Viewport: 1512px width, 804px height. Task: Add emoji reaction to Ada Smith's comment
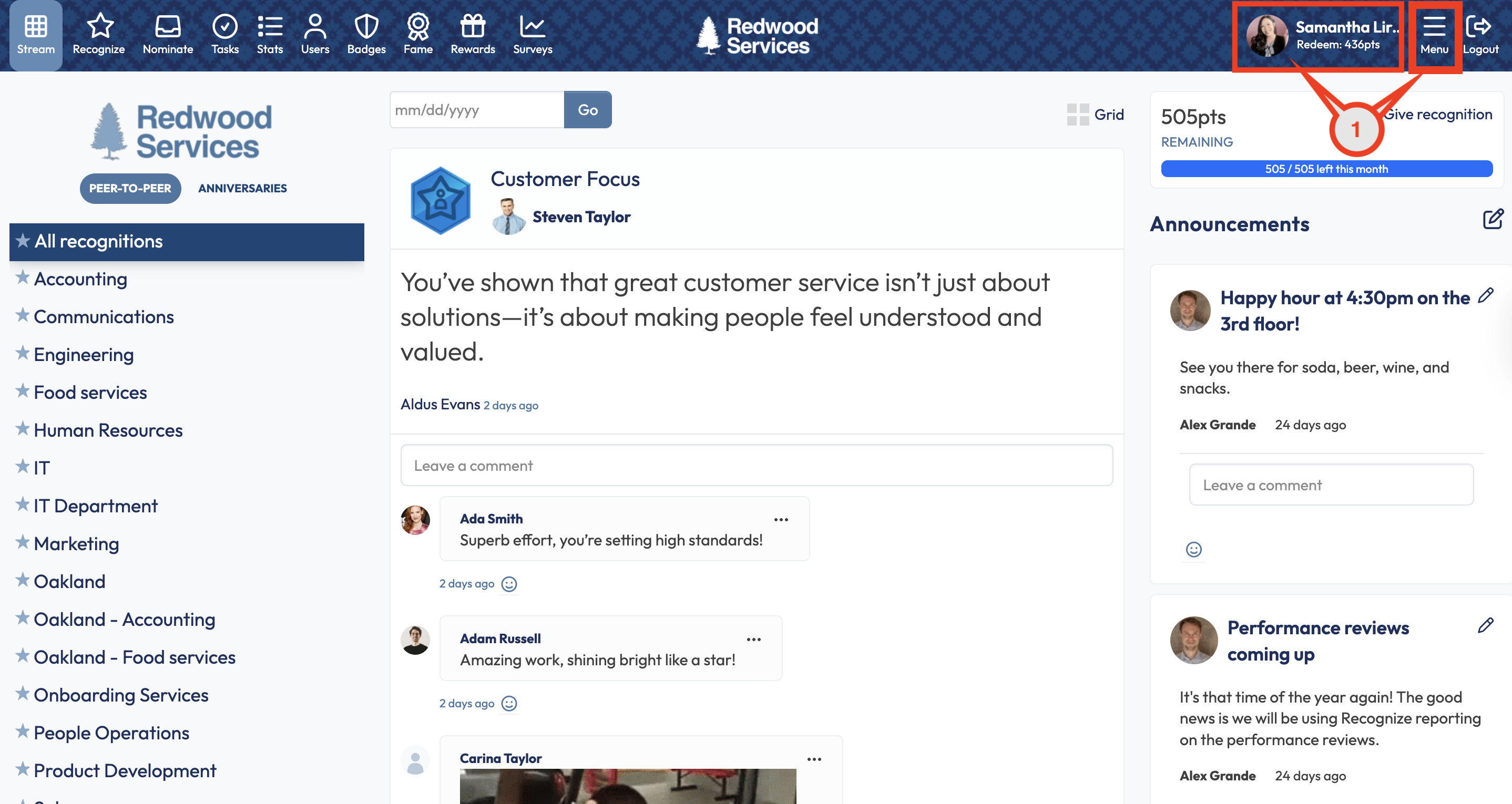509,584
